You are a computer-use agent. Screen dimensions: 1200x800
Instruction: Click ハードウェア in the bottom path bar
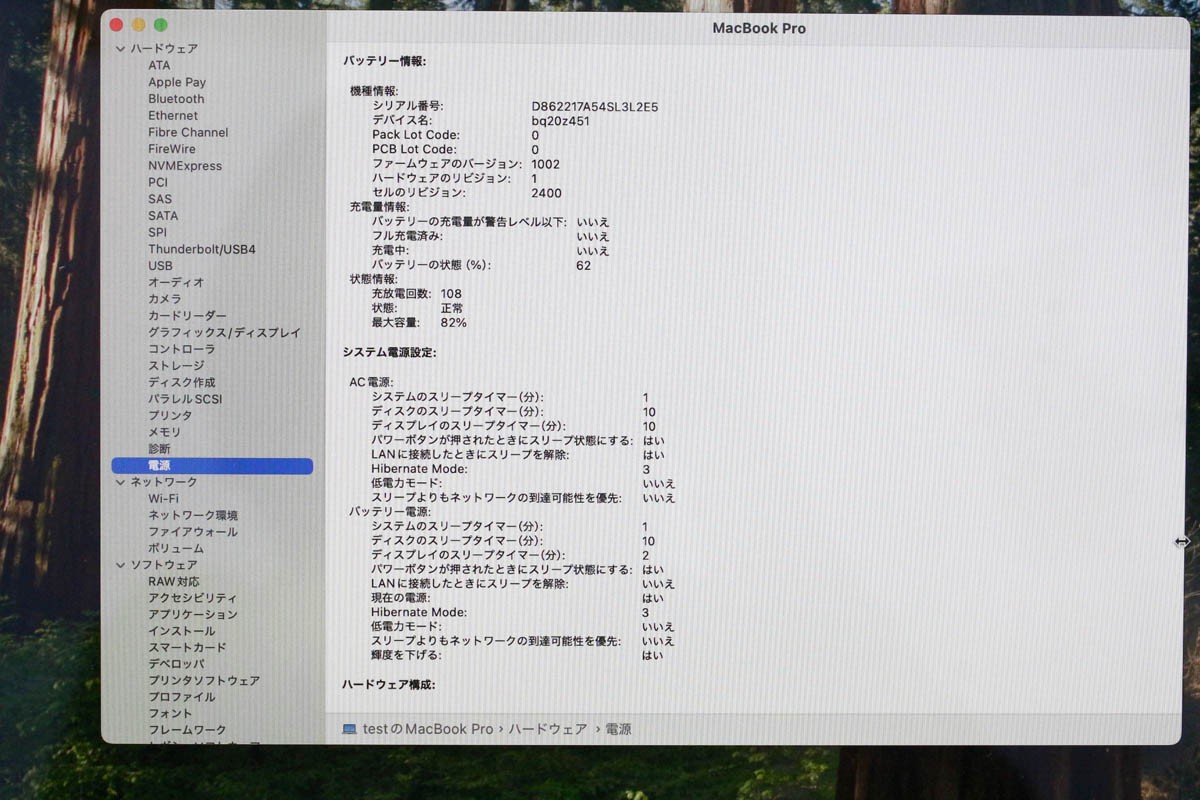click(x=548, y=730)
